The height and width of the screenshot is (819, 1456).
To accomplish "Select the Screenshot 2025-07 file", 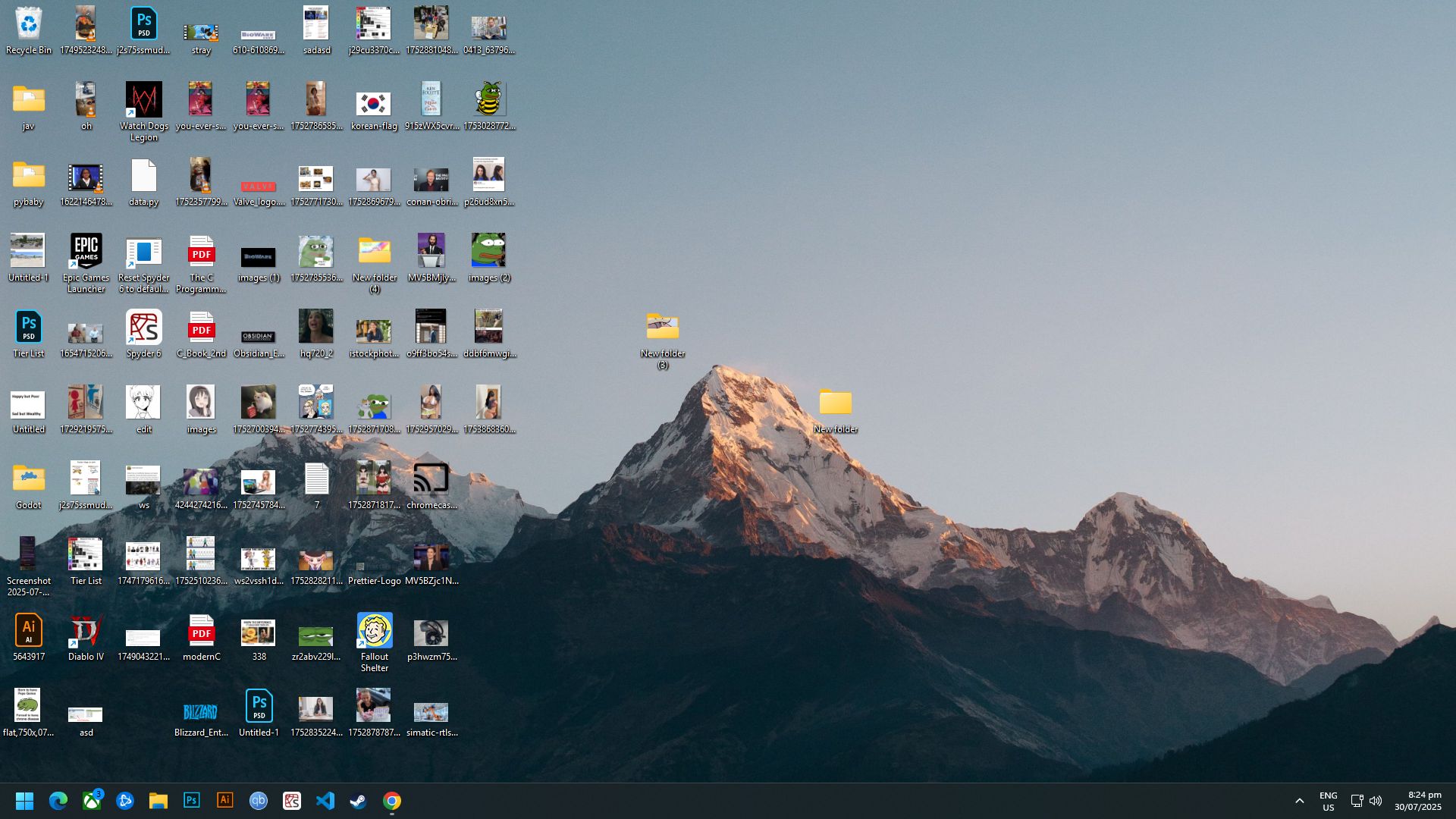I will [x=29, y=566].
